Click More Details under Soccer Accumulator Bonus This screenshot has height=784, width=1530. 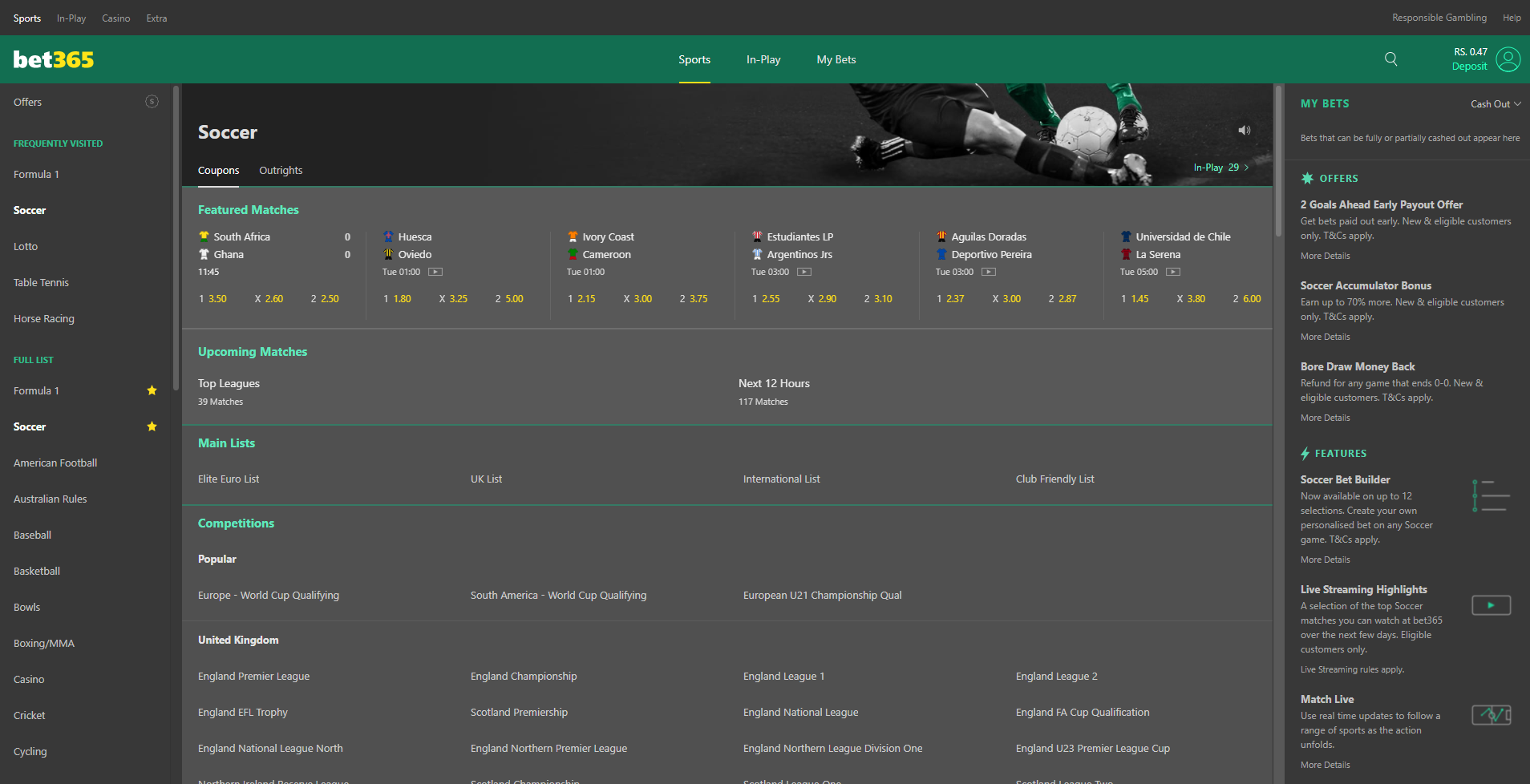(1326, 337)
